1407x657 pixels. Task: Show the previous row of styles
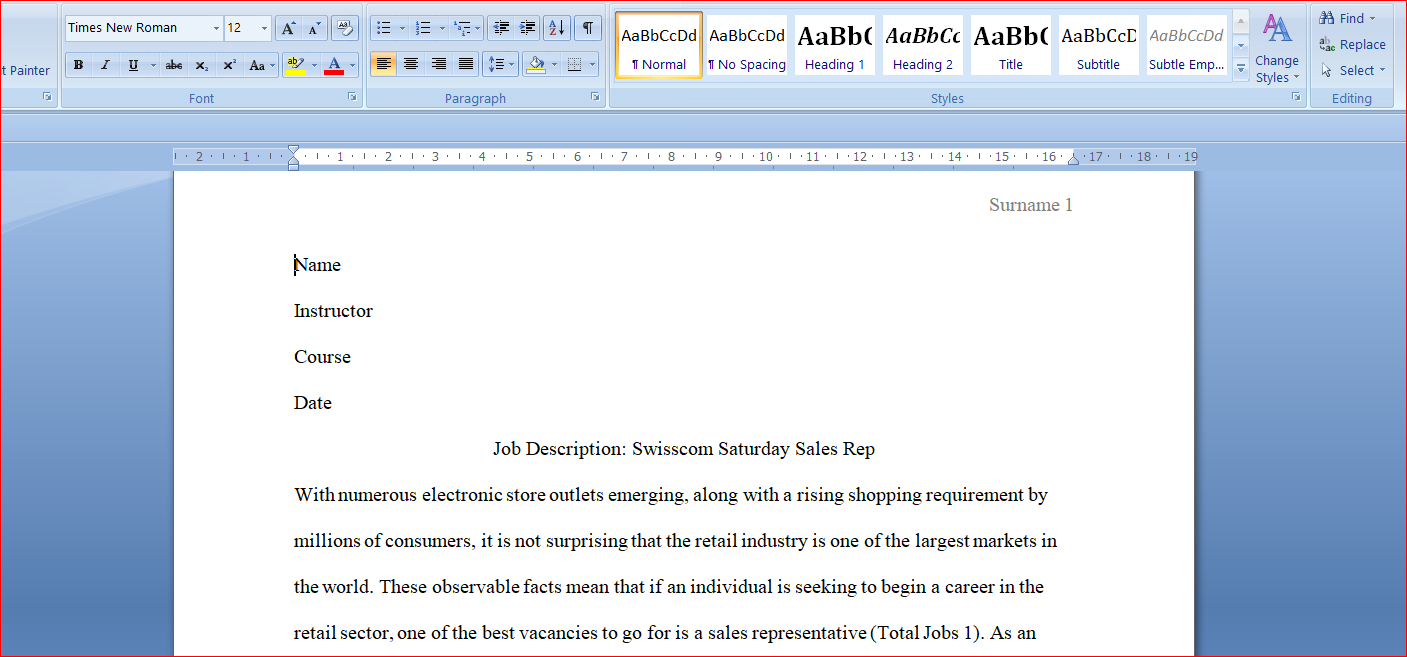click(1241, 21)
